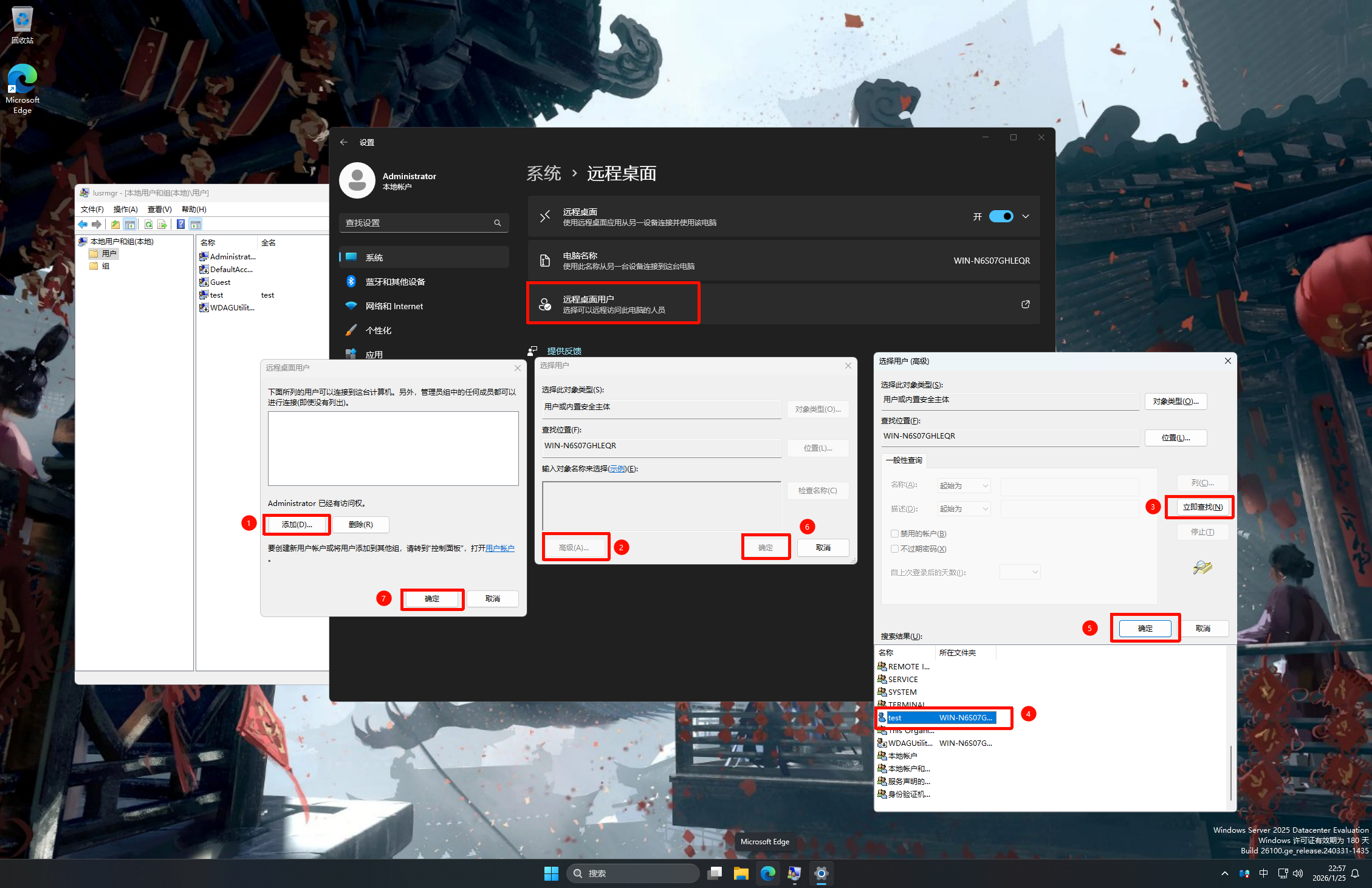Click the 用户帐户 link
The width and height of the screenshot is (1372, 888).
point(499,548)
